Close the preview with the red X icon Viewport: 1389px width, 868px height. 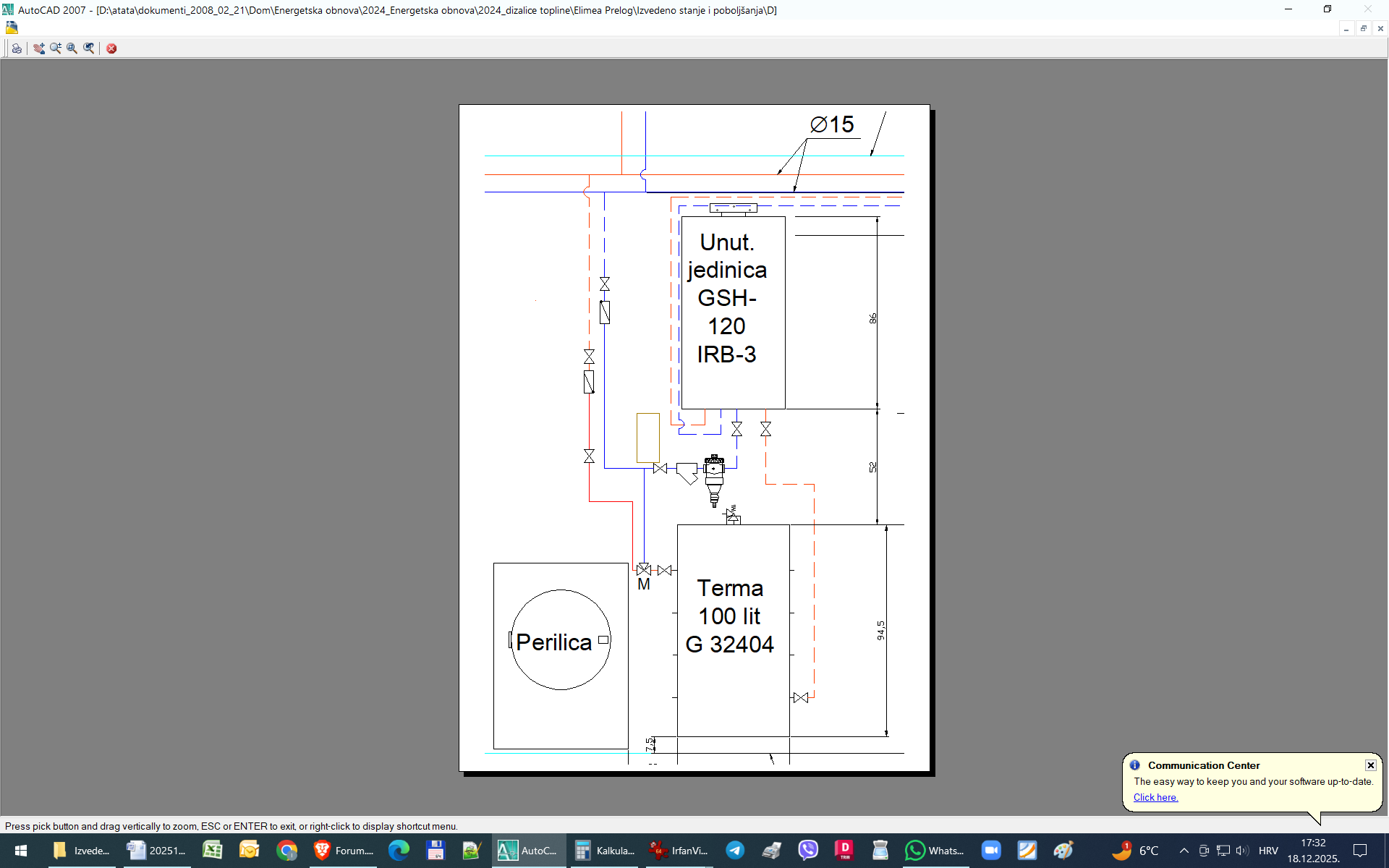(111, 48)
